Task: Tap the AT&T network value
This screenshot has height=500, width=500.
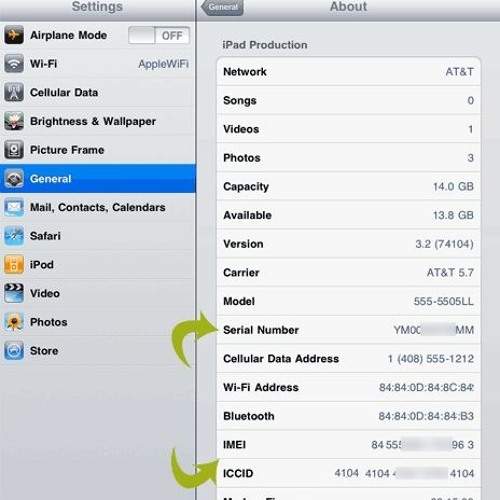Action: [x=459, y=71]
